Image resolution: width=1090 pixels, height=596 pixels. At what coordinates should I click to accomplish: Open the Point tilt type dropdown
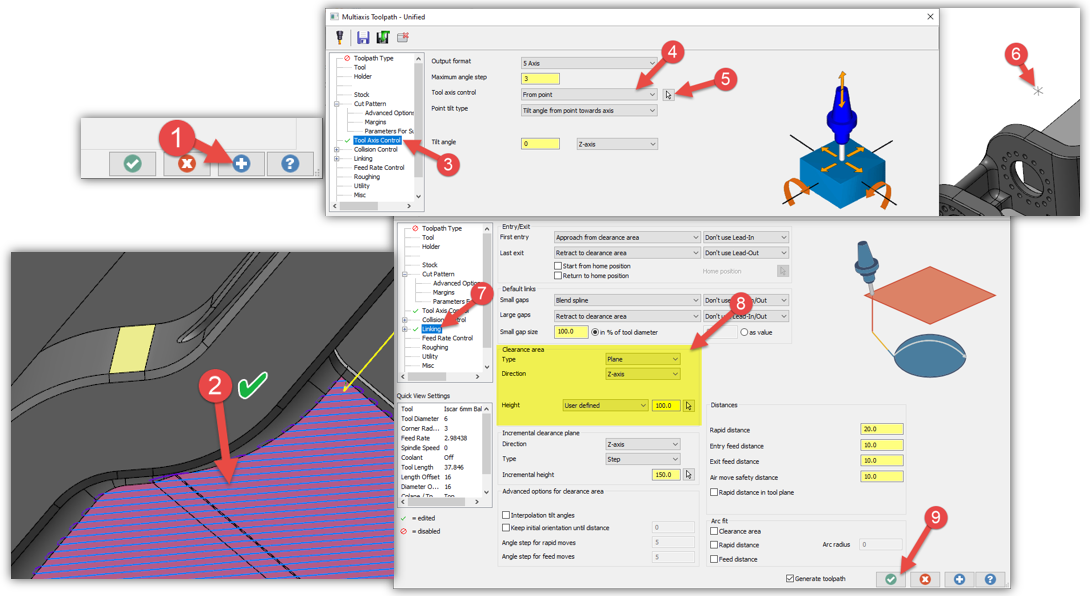coord(588,111)
